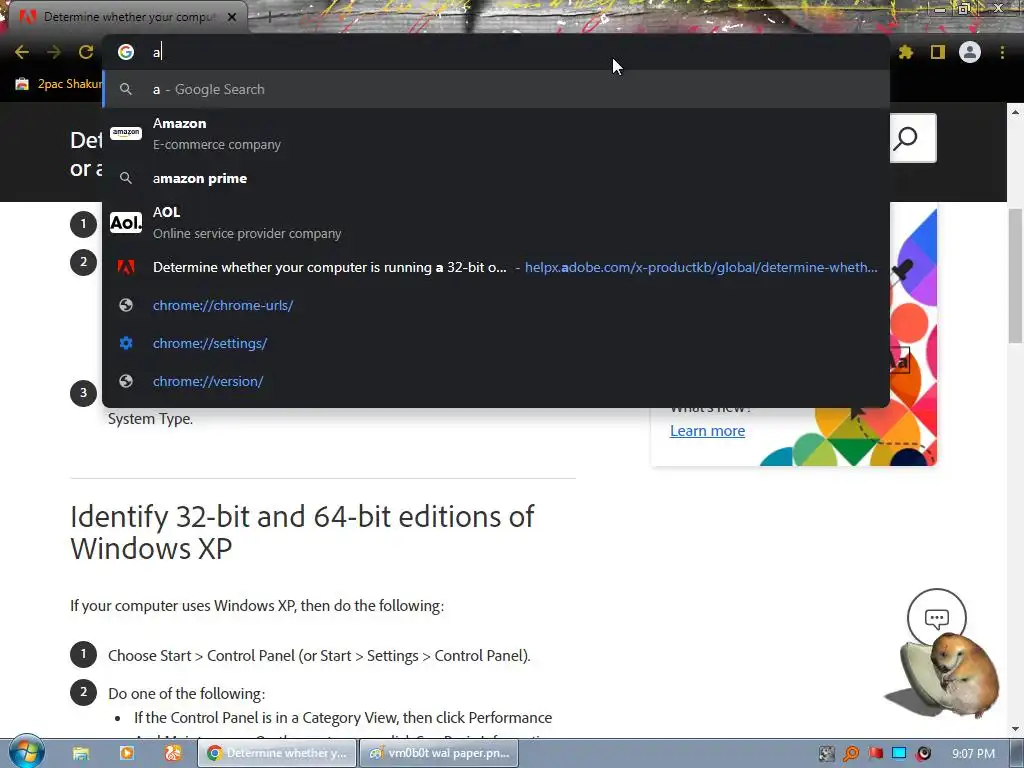Viewport: 1024px width, 768px height.
Task: Reload the page with the refresh icon
Action: click(x=86, y=52)
